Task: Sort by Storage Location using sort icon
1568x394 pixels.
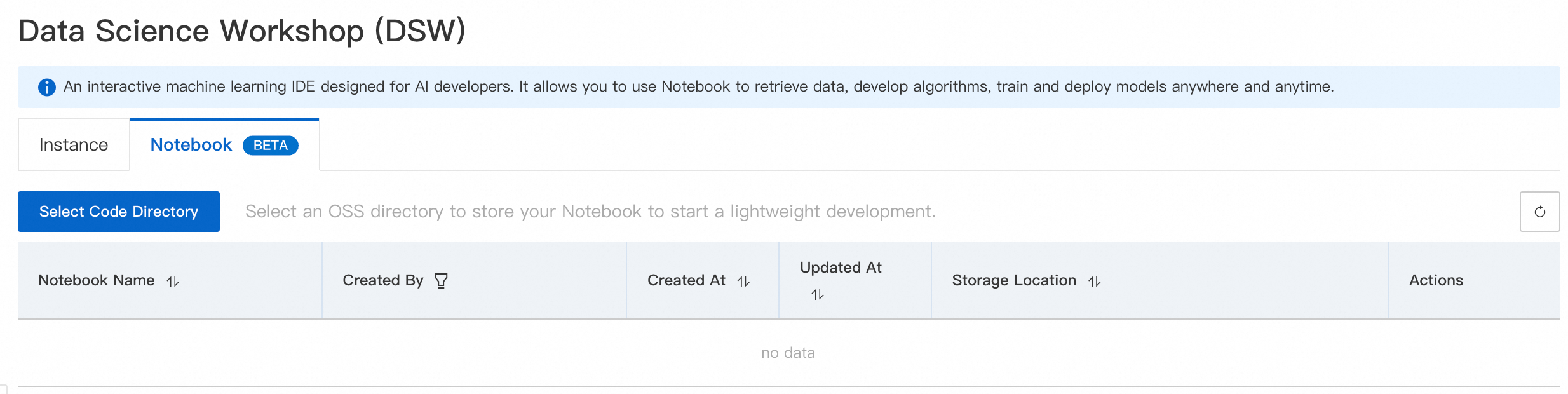Action: [x=1094, y=281]
